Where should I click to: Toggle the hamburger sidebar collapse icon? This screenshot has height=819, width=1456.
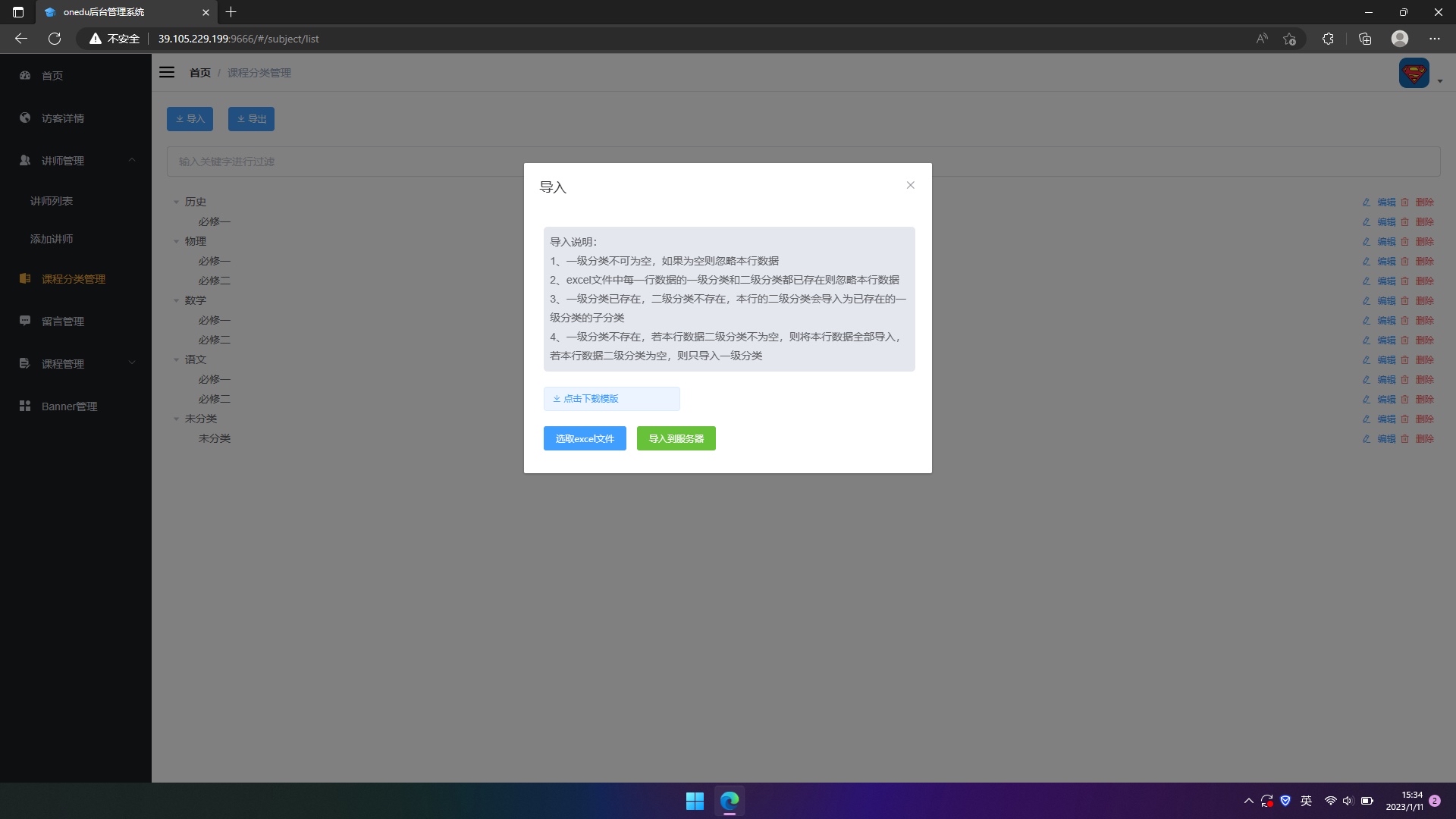(x=167, y=72)
